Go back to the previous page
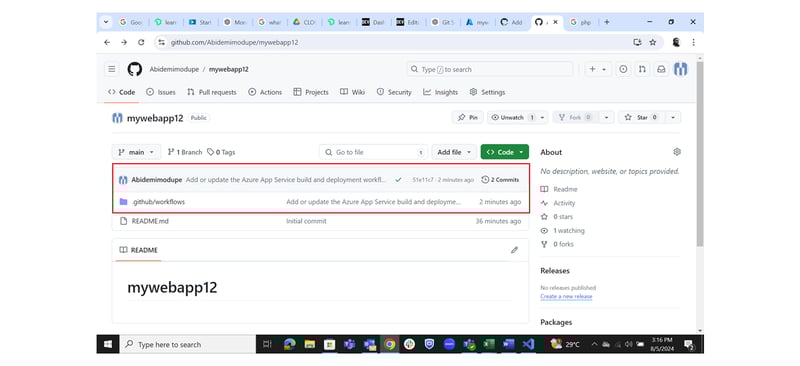This screenshot has width=800, height=366. point(107,42)
